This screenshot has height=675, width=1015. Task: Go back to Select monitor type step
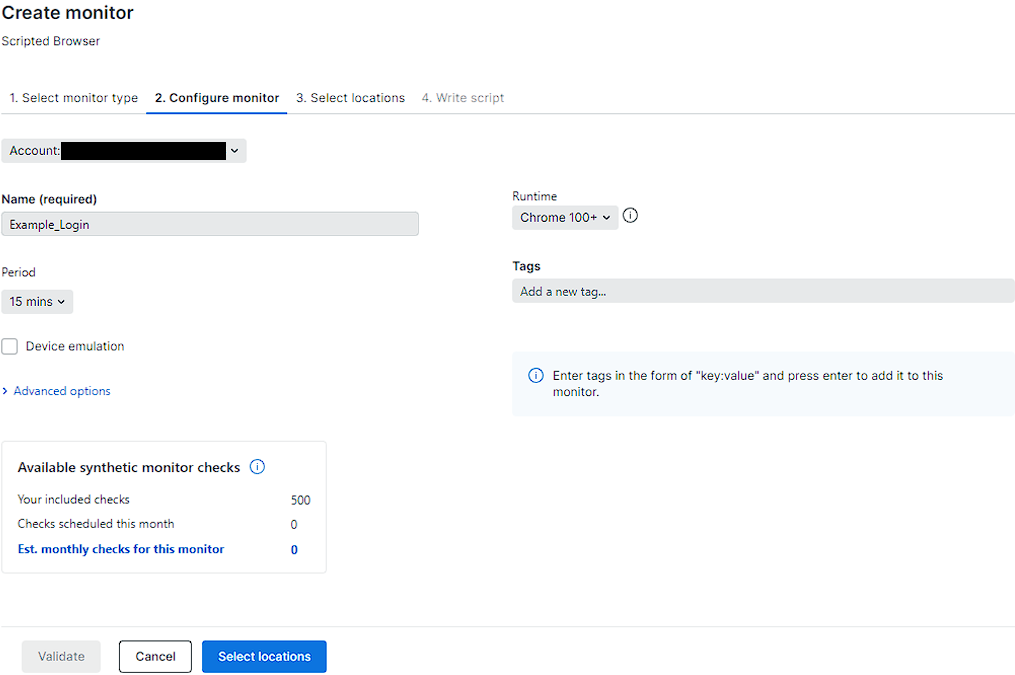pyautogui.click(x=74, y=97)
